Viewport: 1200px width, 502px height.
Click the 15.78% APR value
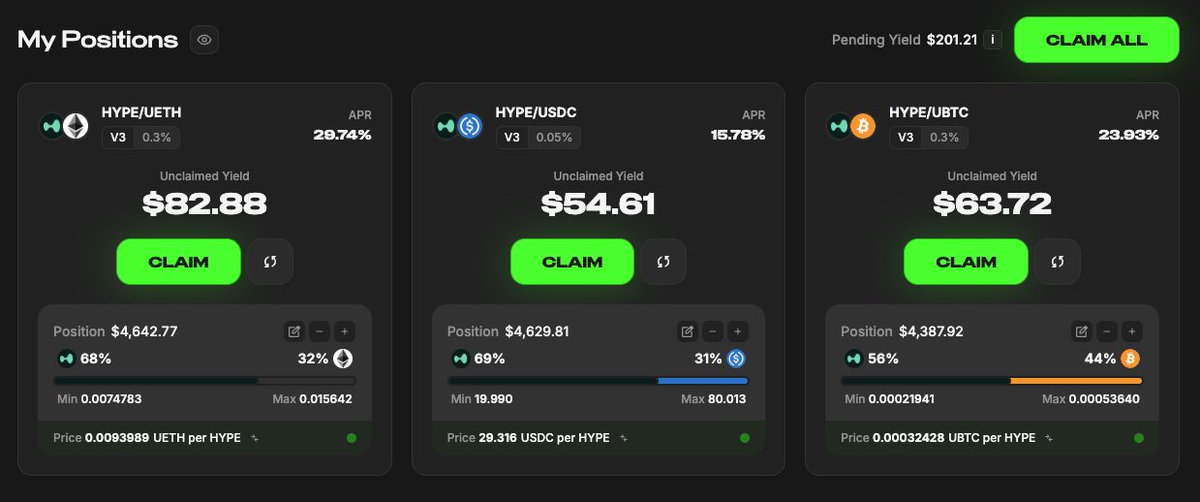point(738,135)
